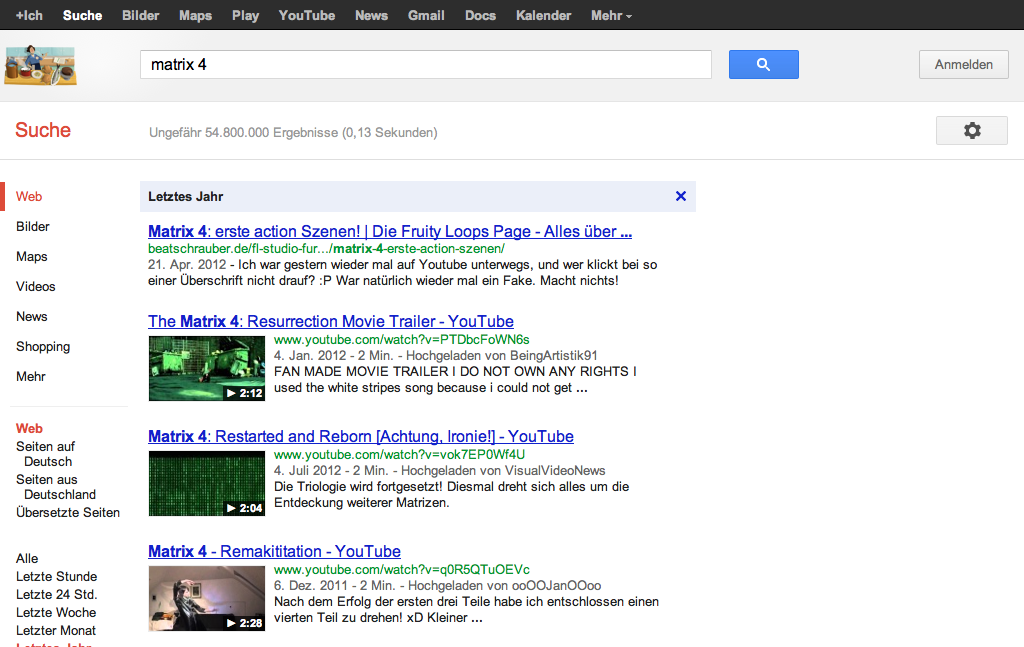Open News in the top navigation bar
The image size is (1024, 647).
(x=372, y=15)
